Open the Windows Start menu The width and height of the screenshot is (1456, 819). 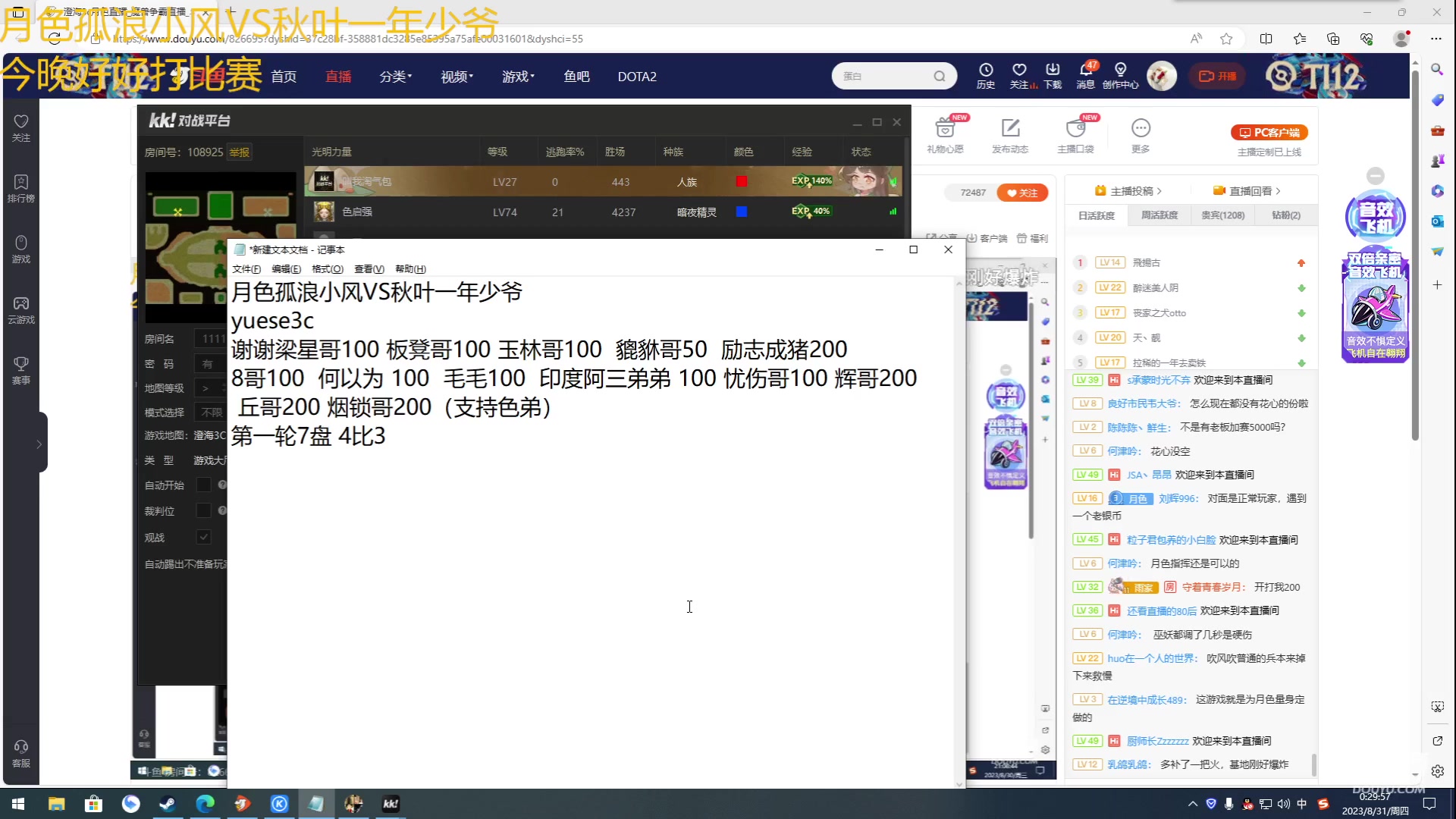18,804
